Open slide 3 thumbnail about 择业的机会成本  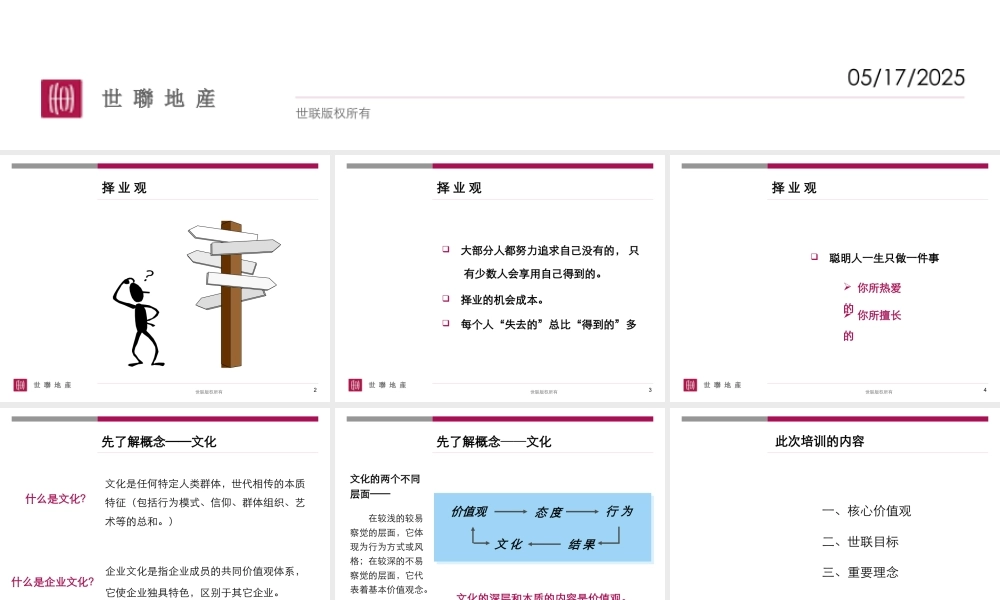tap(500, 279)
